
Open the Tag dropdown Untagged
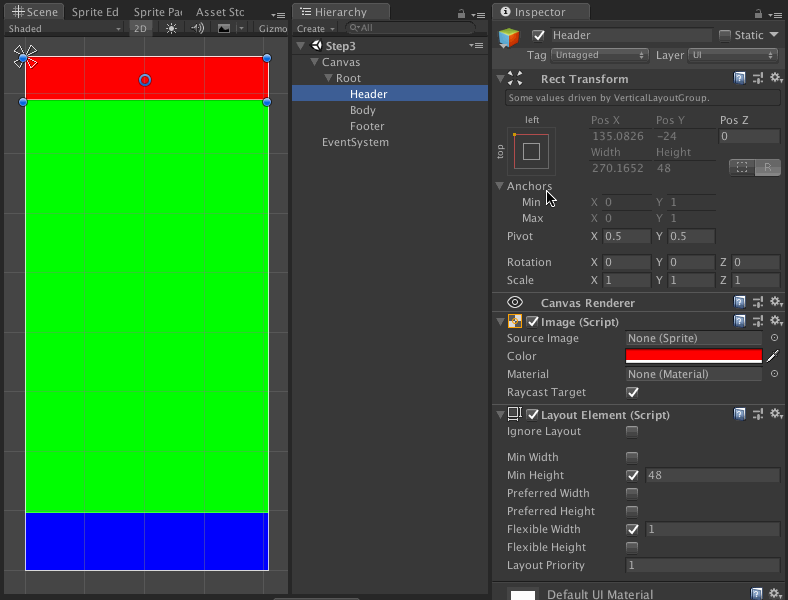[600, 55]
